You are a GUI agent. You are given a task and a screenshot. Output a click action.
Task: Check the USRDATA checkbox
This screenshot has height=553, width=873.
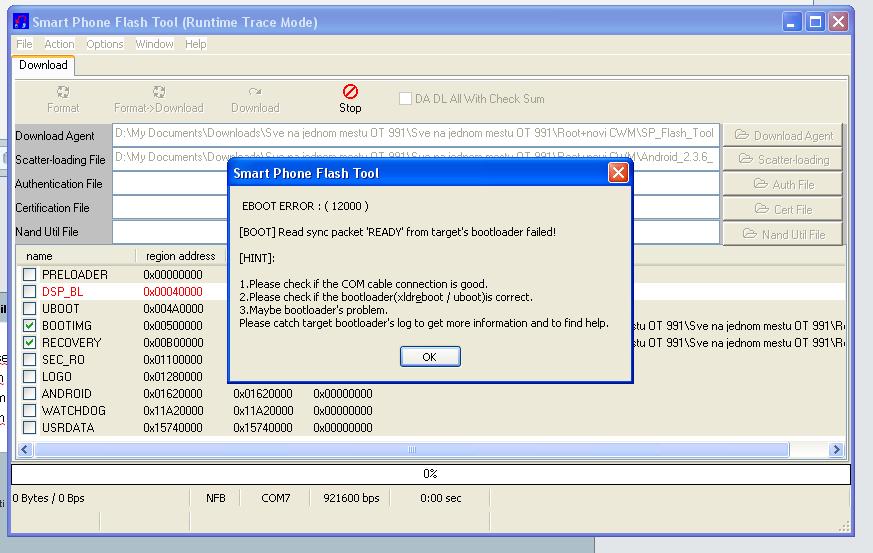pyautogui.click(x=30, y=428)
